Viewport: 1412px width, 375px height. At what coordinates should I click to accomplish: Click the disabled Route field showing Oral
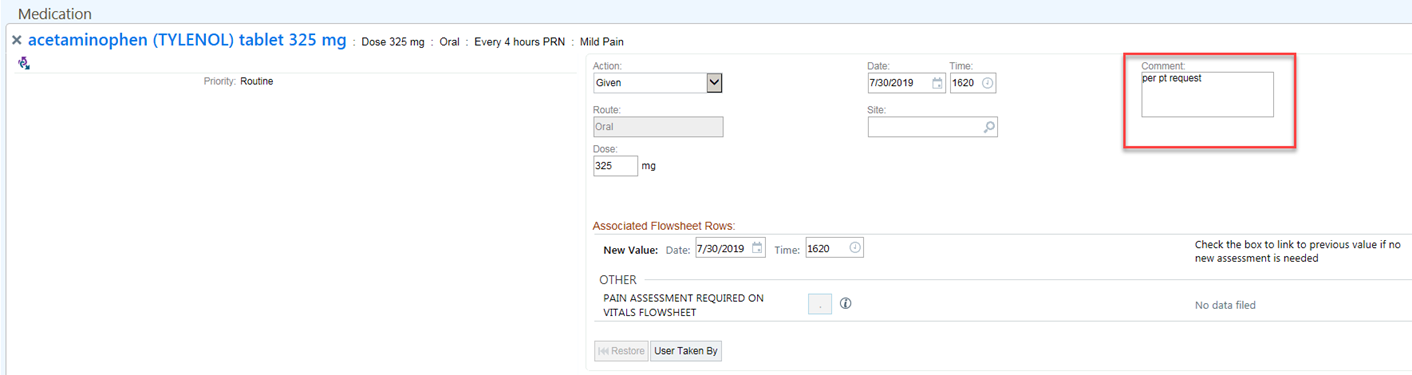tap(658, 127)
